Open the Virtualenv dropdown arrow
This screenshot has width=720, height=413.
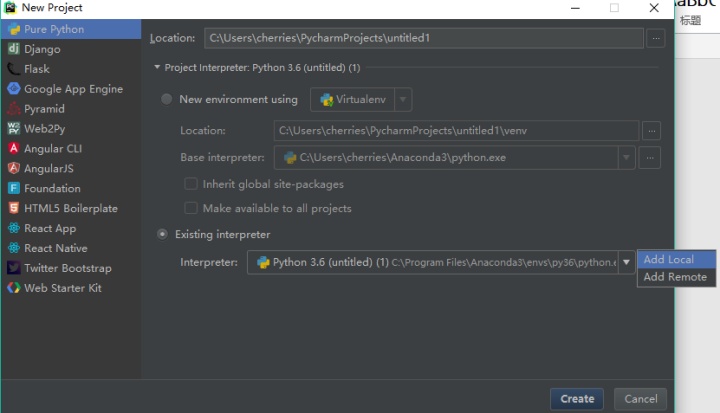[x=403, y=99]
